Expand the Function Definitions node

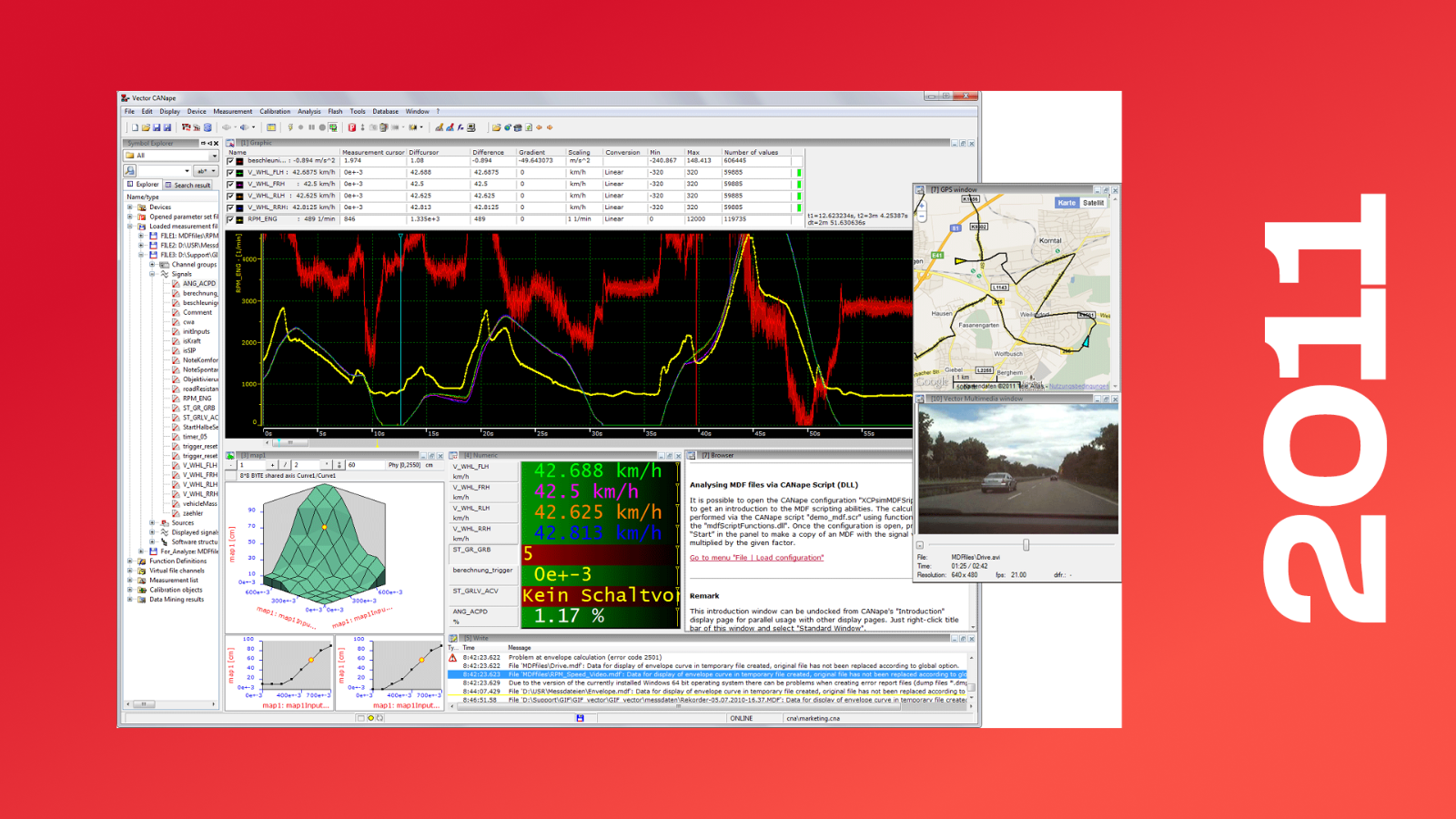click(129, 561)
